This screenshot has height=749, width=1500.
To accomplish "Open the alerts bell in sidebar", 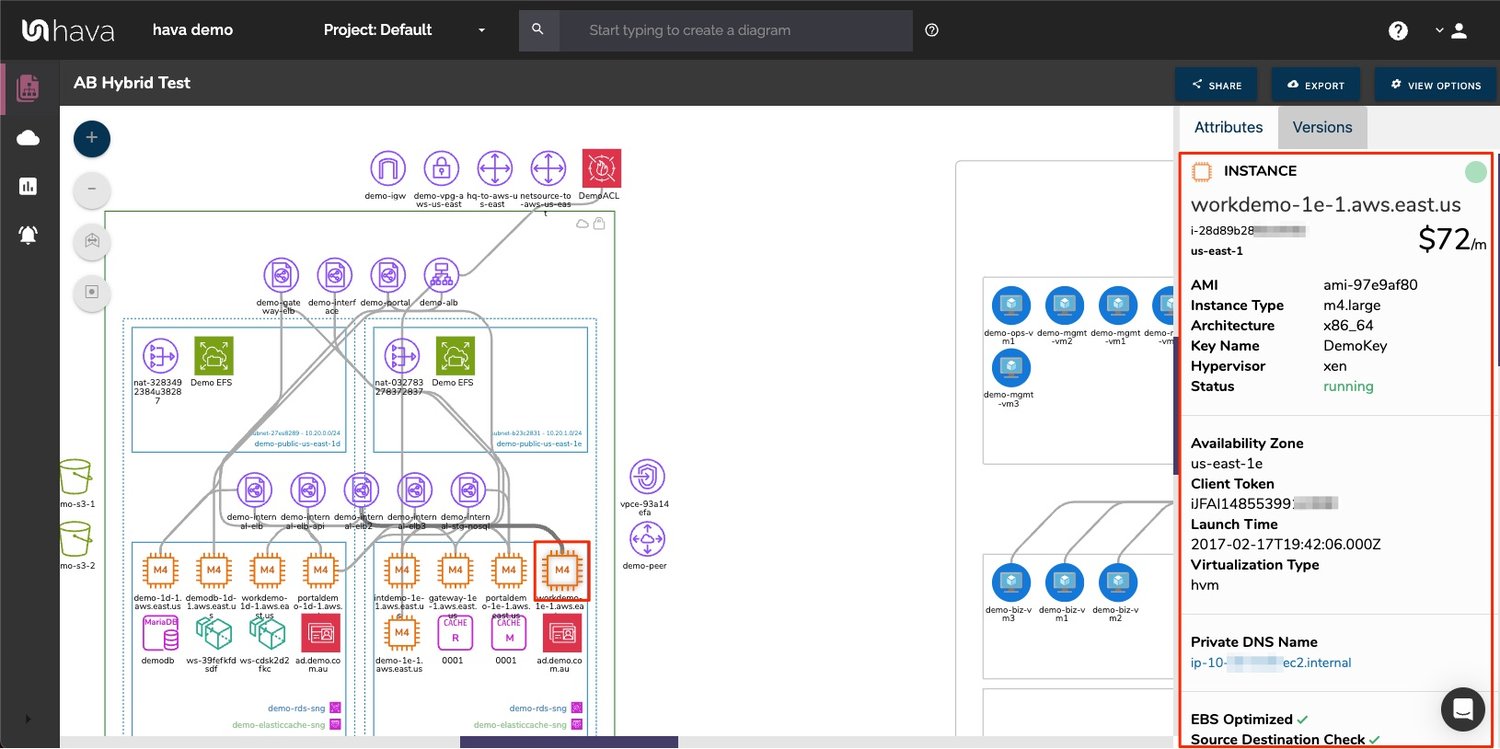I will point(28,235).
